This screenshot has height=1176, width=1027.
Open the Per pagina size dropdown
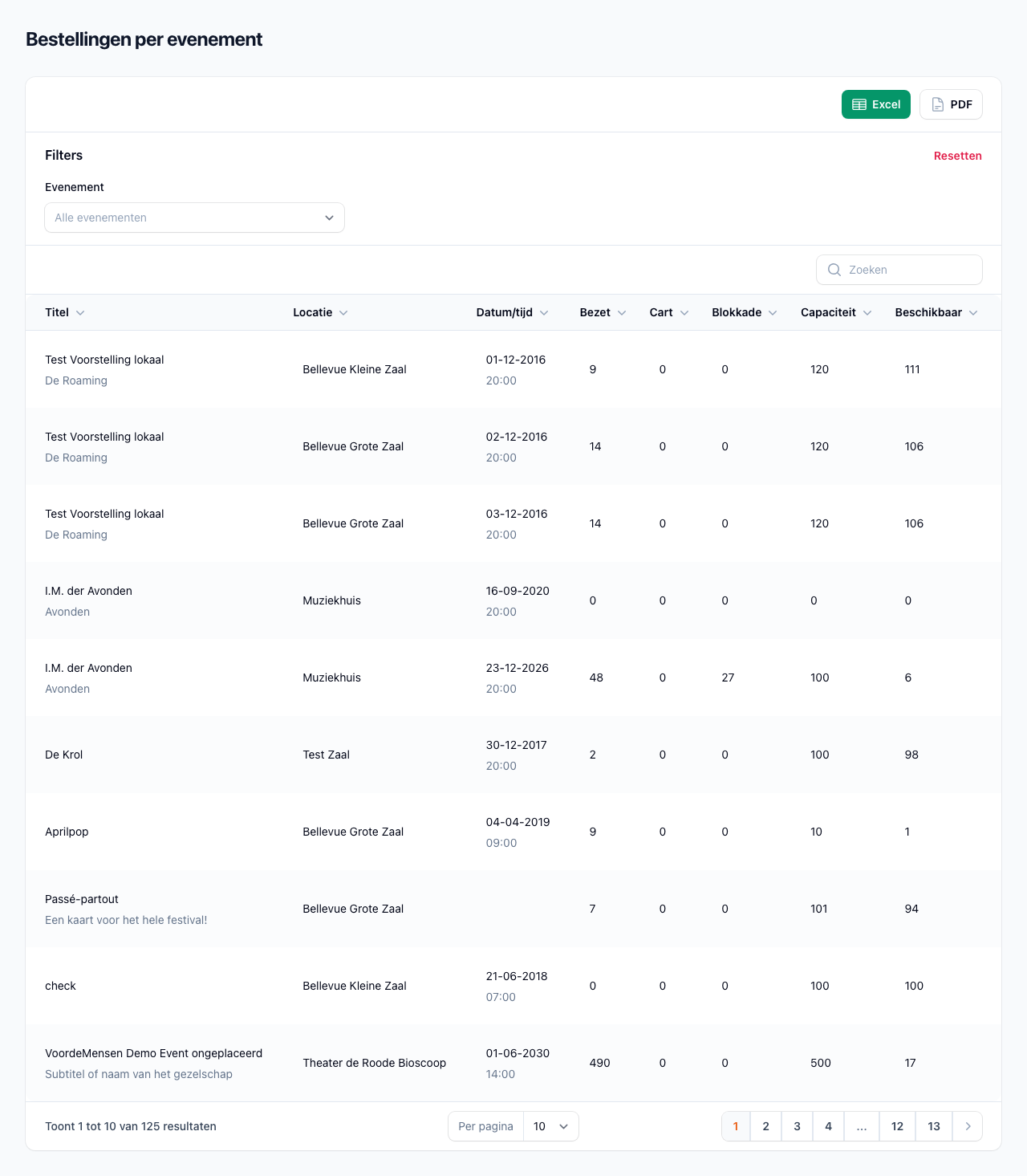550,1126
